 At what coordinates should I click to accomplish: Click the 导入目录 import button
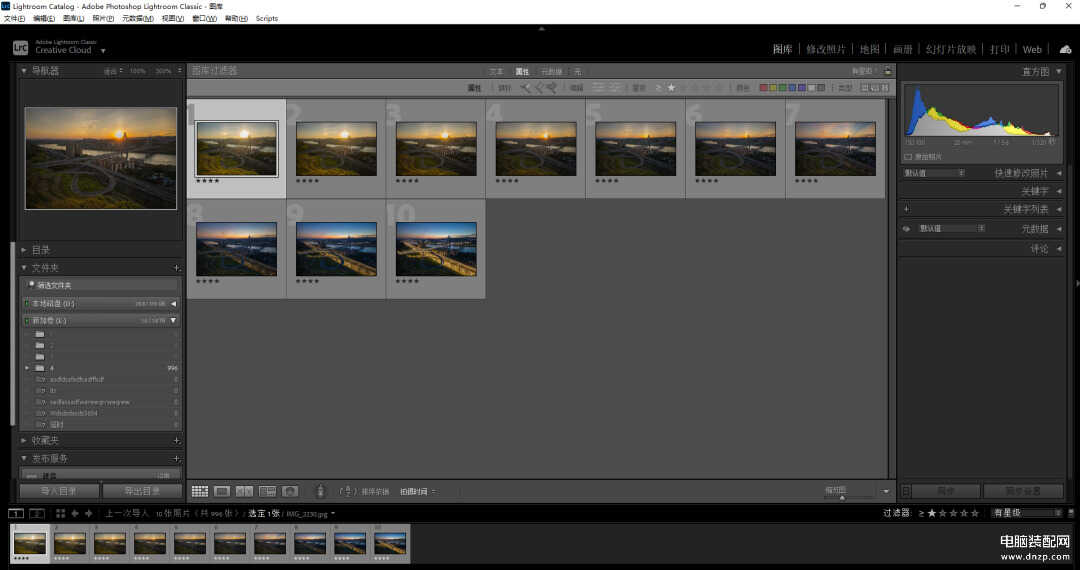click(60, 491)
